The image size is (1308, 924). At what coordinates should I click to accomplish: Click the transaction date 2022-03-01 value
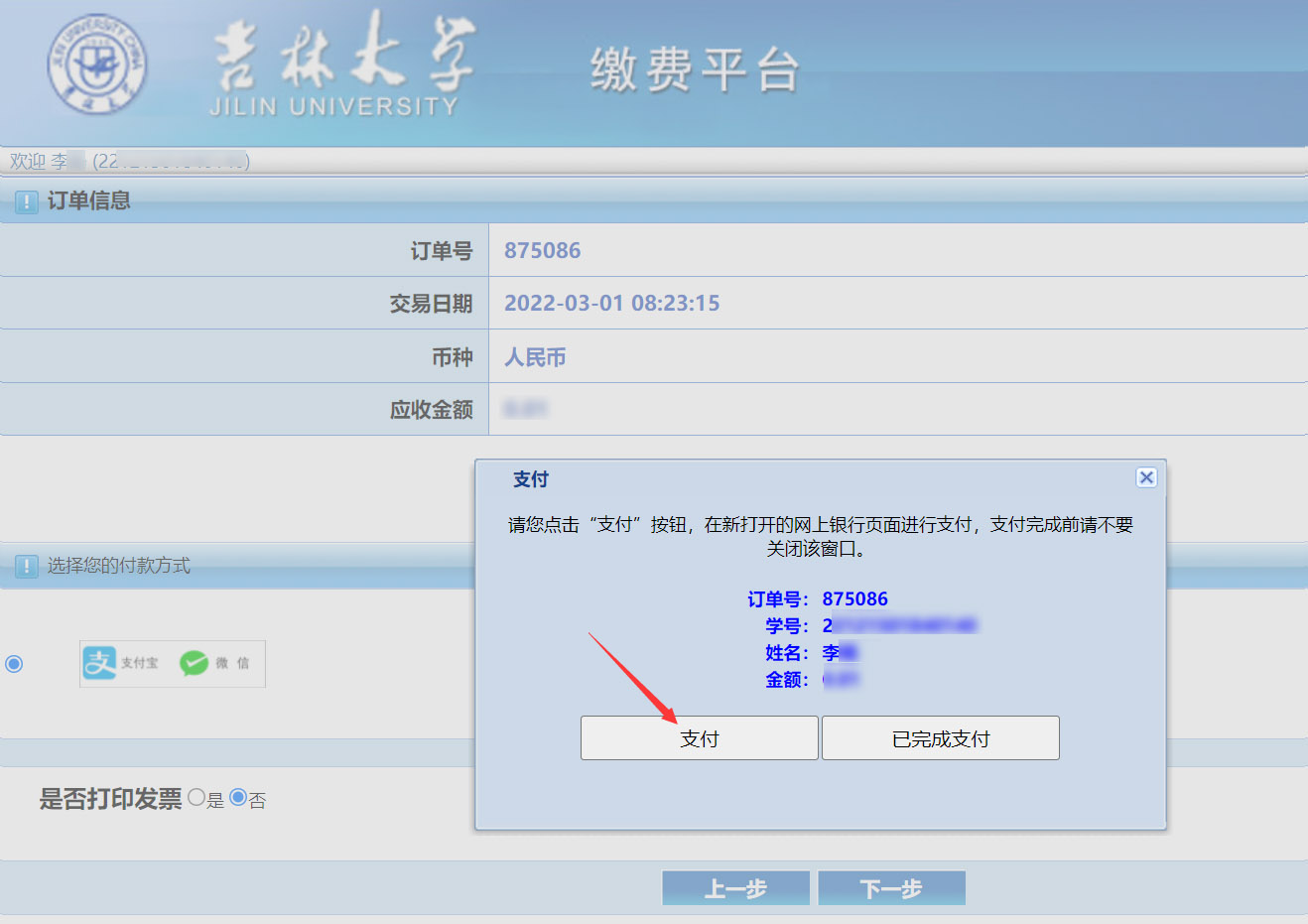click(611, 303)
